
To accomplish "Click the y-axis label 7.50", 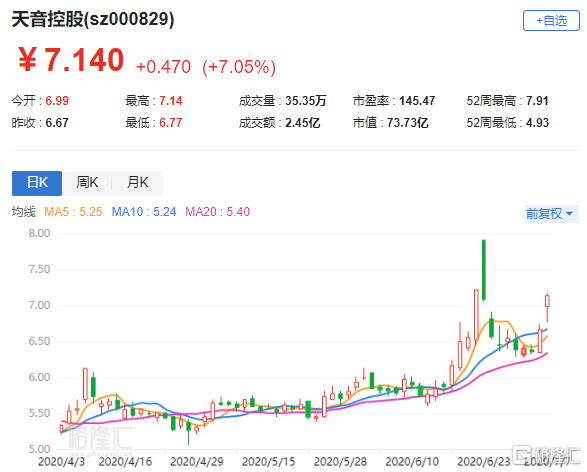I will coord(39,269).
